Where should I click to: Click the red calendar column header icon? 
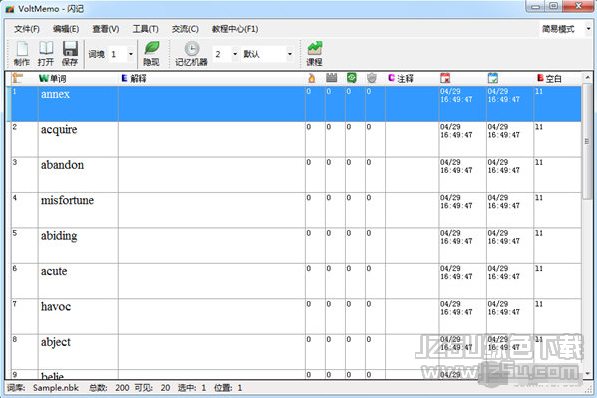pos(445,78)
